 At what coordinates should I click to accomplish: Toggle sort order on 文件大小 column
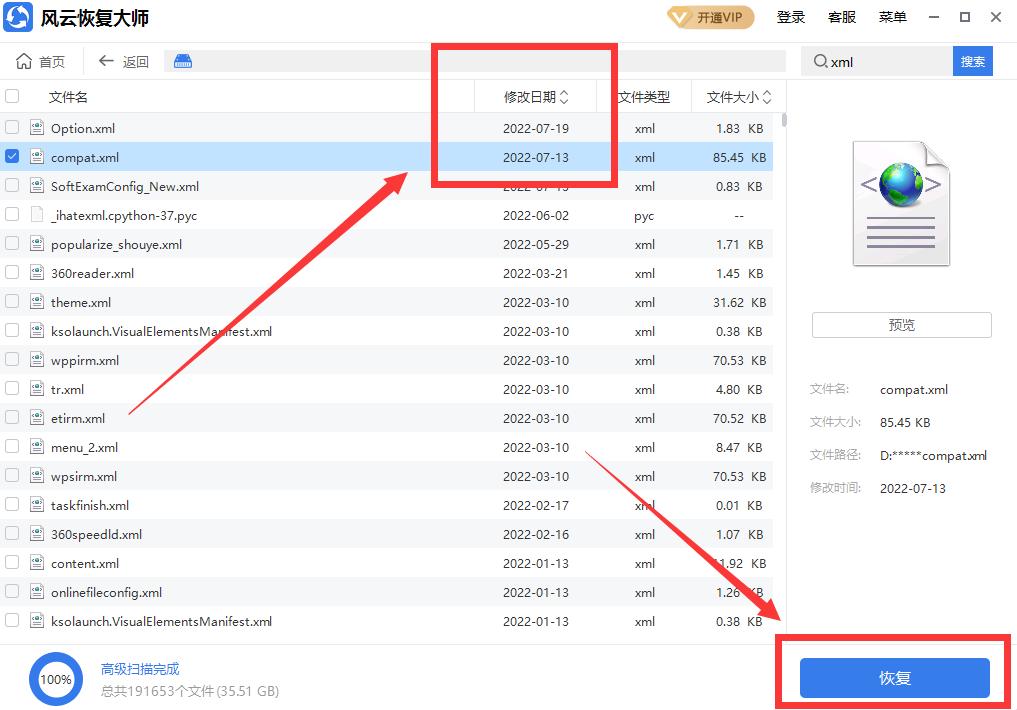click(736, 96)
